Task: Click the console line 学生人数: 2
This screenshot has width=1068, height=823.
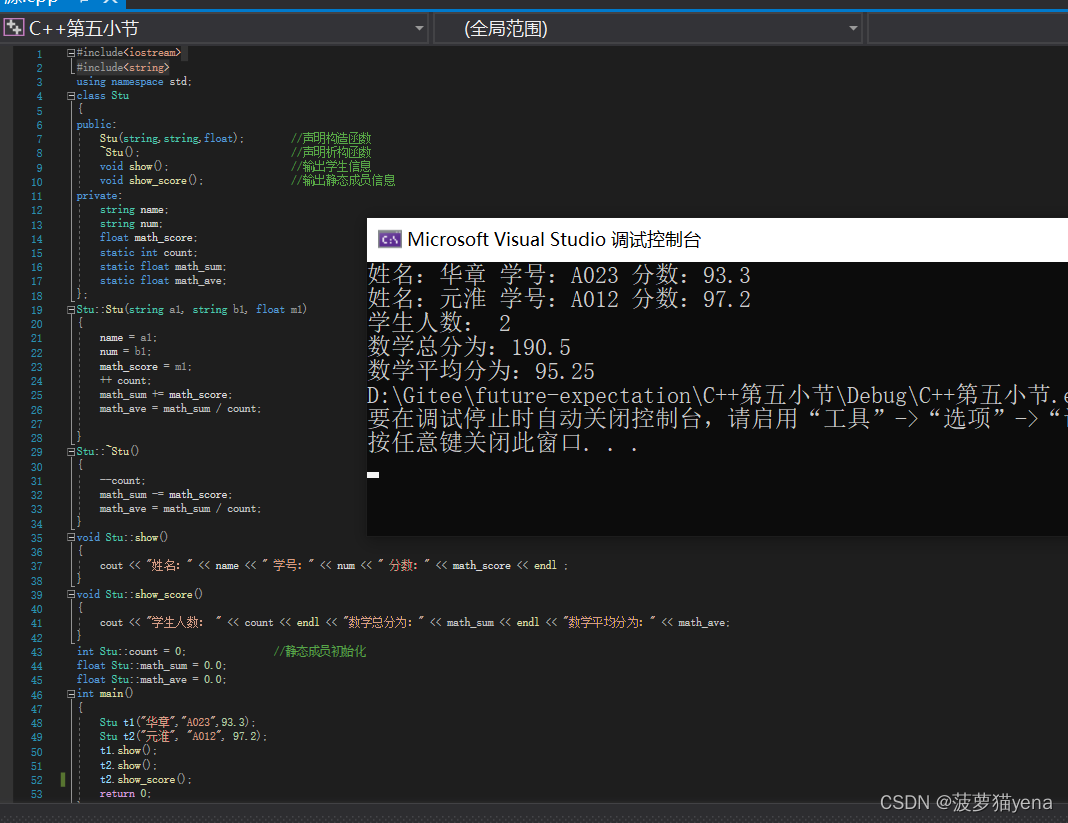Action: tap(439, 323)
